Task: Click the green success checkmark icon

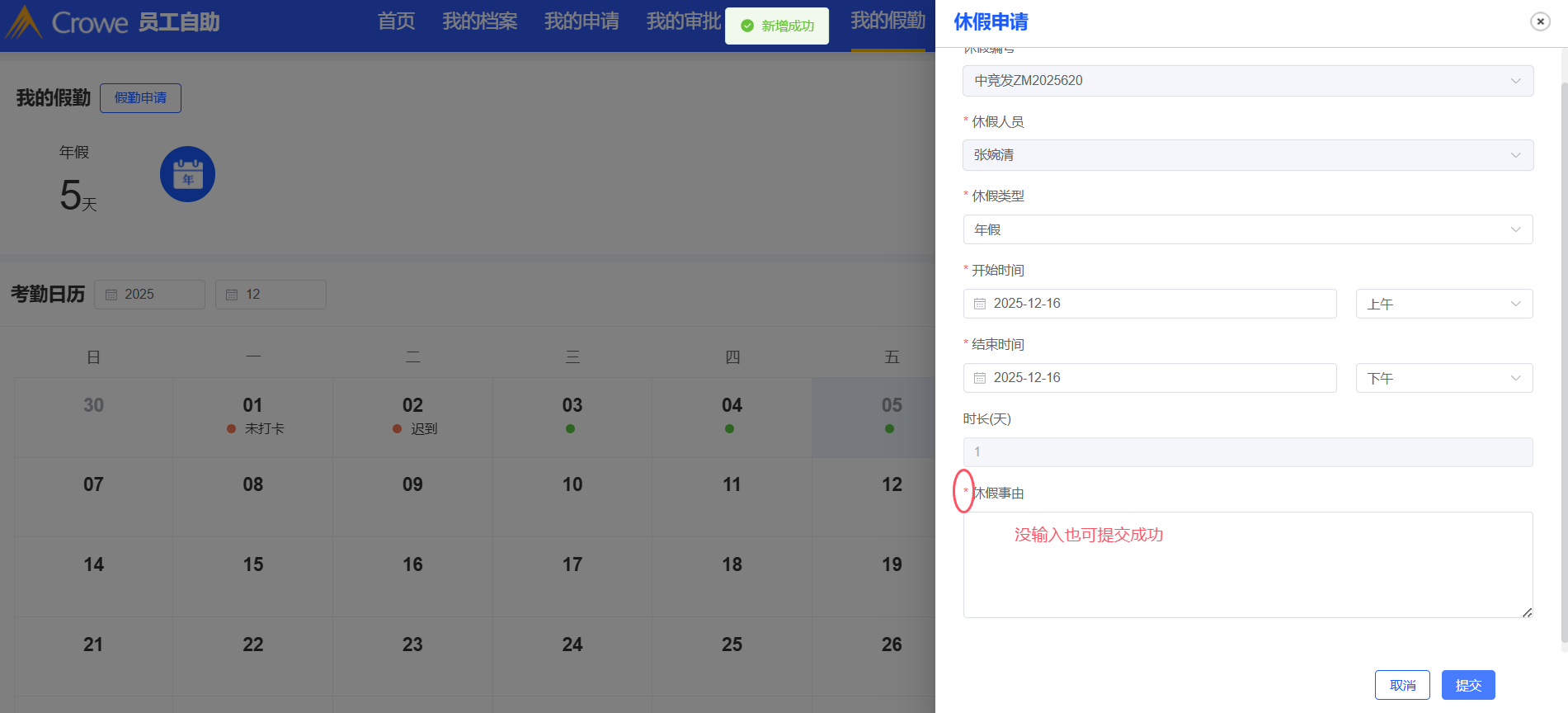Action: tap(747, 26)
